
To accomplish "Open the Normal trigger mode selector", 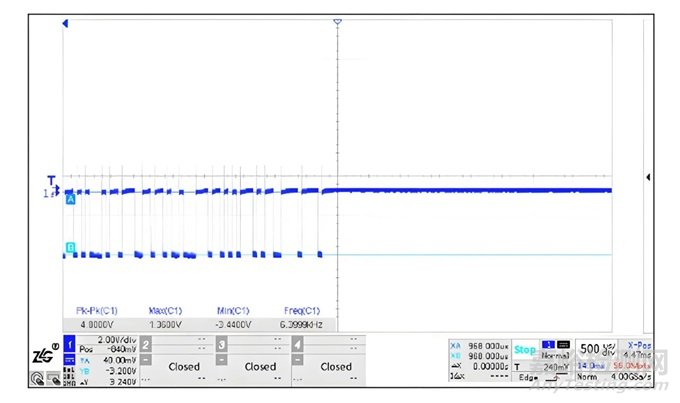I will pos(554,355).
